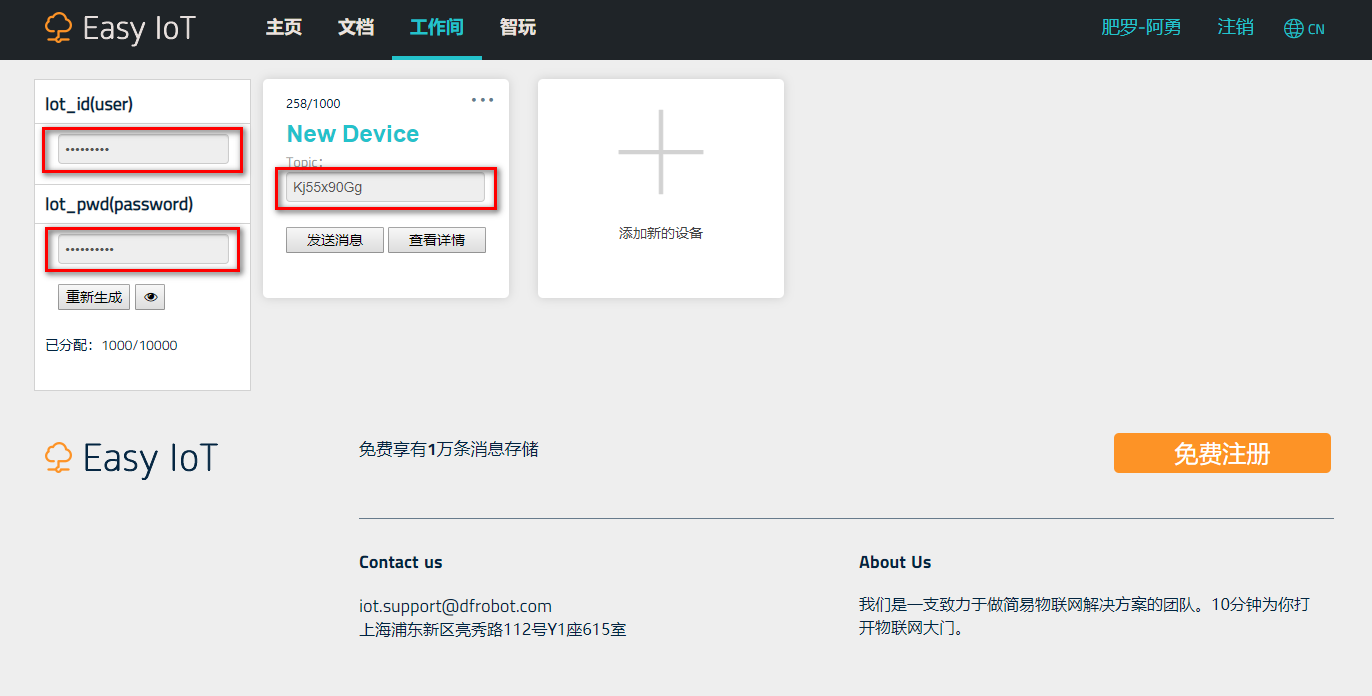Image resolution: width=1372 pixels, height=696 pixels.
Task: Click the 上海浦东新区亮秀路112号 address text
Action: click(493, 630)
